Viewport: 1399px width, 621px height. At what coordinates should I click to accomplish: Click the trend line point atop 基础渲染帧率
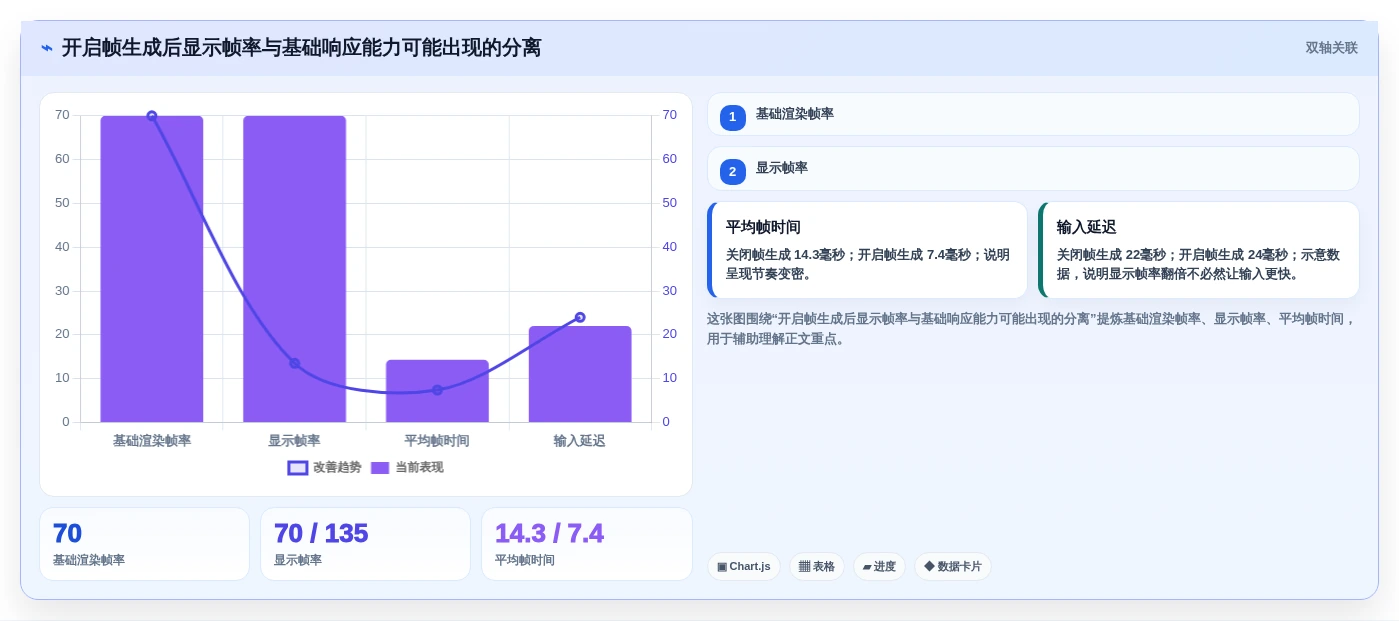click(152, 116)
